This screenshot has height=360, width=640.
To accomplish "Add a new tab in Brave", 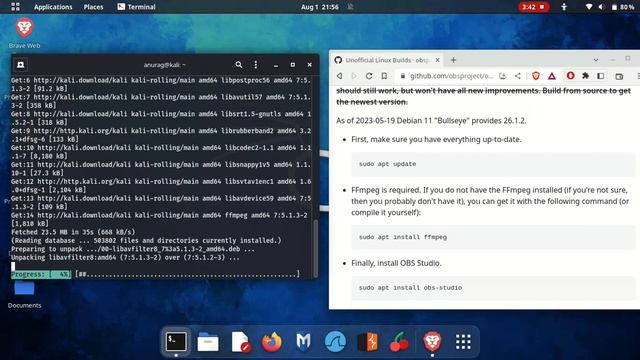I will click(453, 60).
